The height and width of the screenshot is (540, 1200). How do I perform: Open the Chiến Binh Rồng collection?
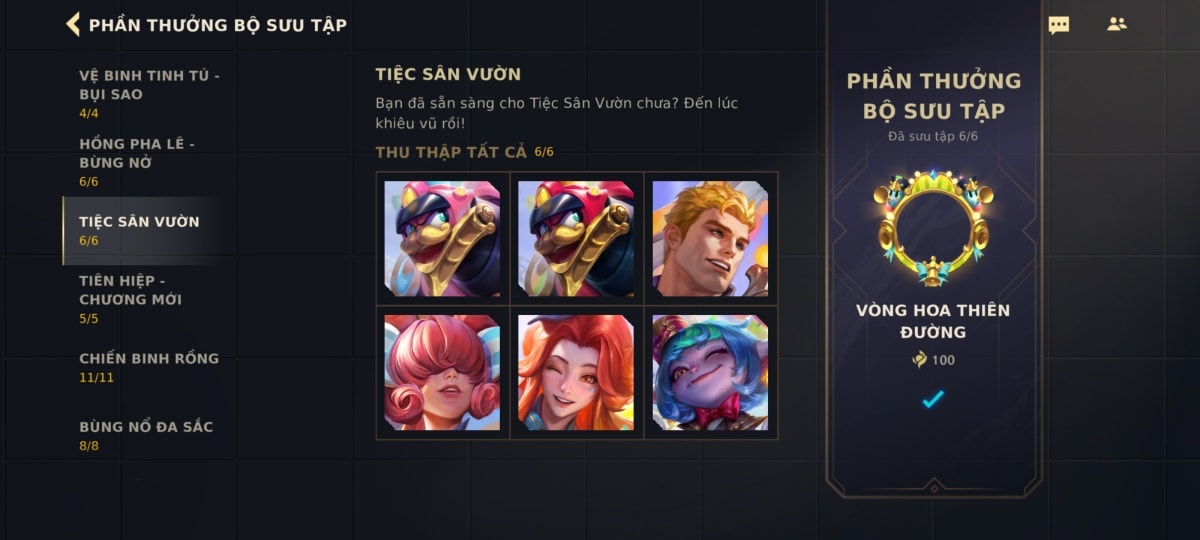(x=150, y=367)
